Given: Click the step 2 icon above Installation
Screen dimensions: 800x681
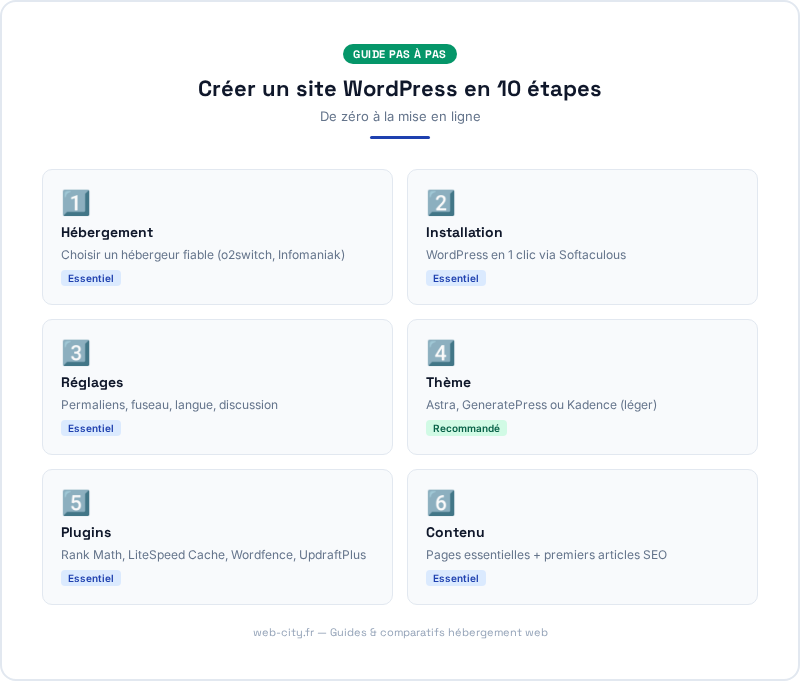Looking at the screenshot, I should (x=441, y=203).
